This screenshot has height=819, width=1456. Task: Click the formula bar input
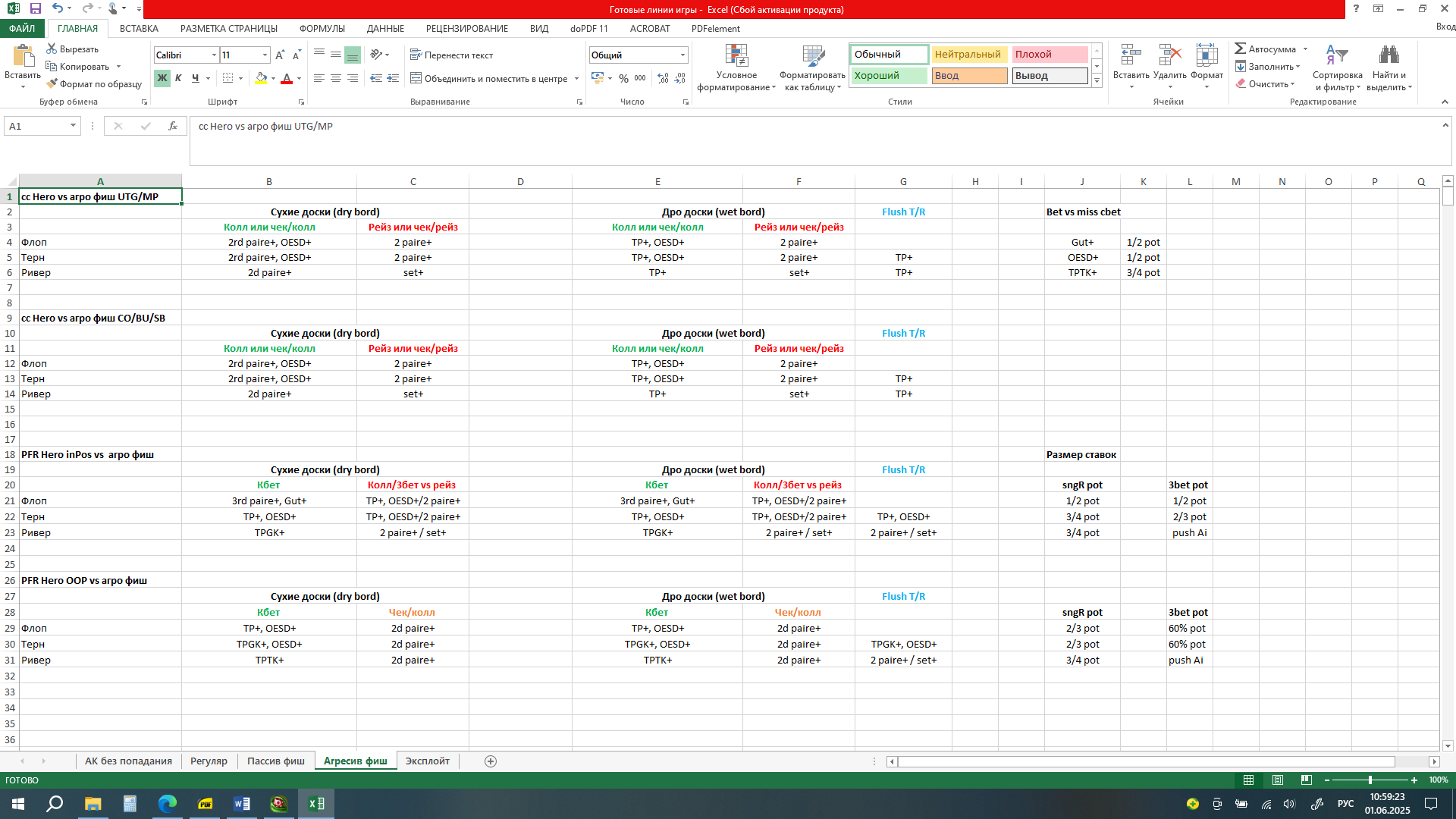pos(815,140)
